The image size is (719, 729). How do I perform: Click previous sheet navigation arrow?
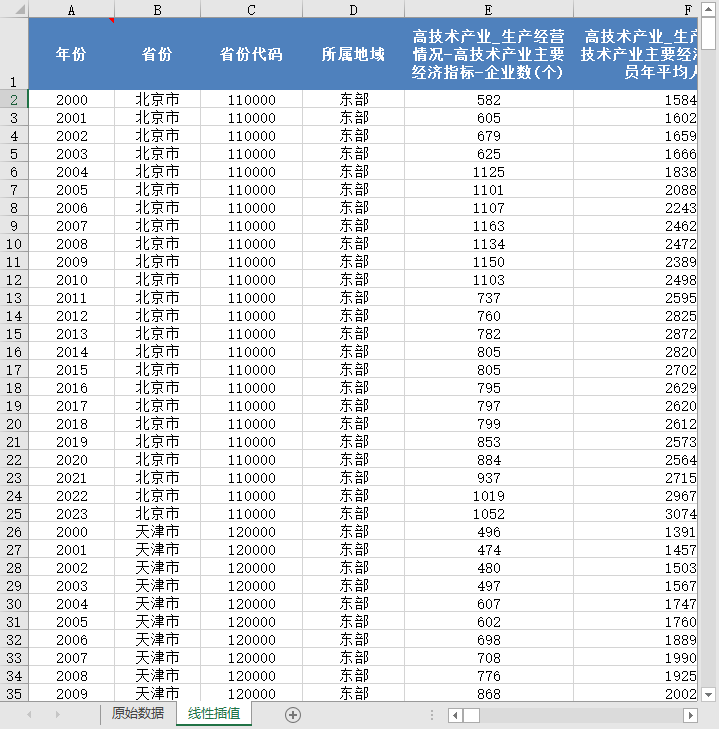[x=29, y=715]
